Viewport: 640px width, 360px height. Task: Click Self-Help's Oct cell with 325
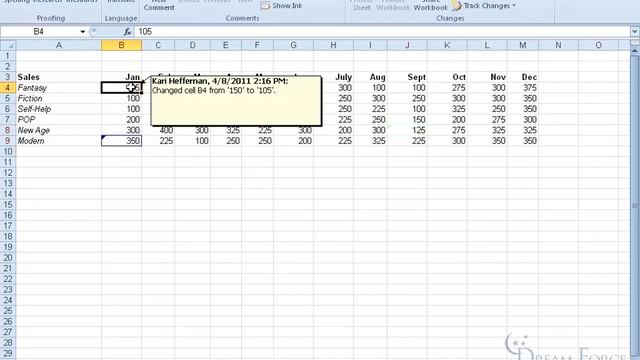point(447,109)
